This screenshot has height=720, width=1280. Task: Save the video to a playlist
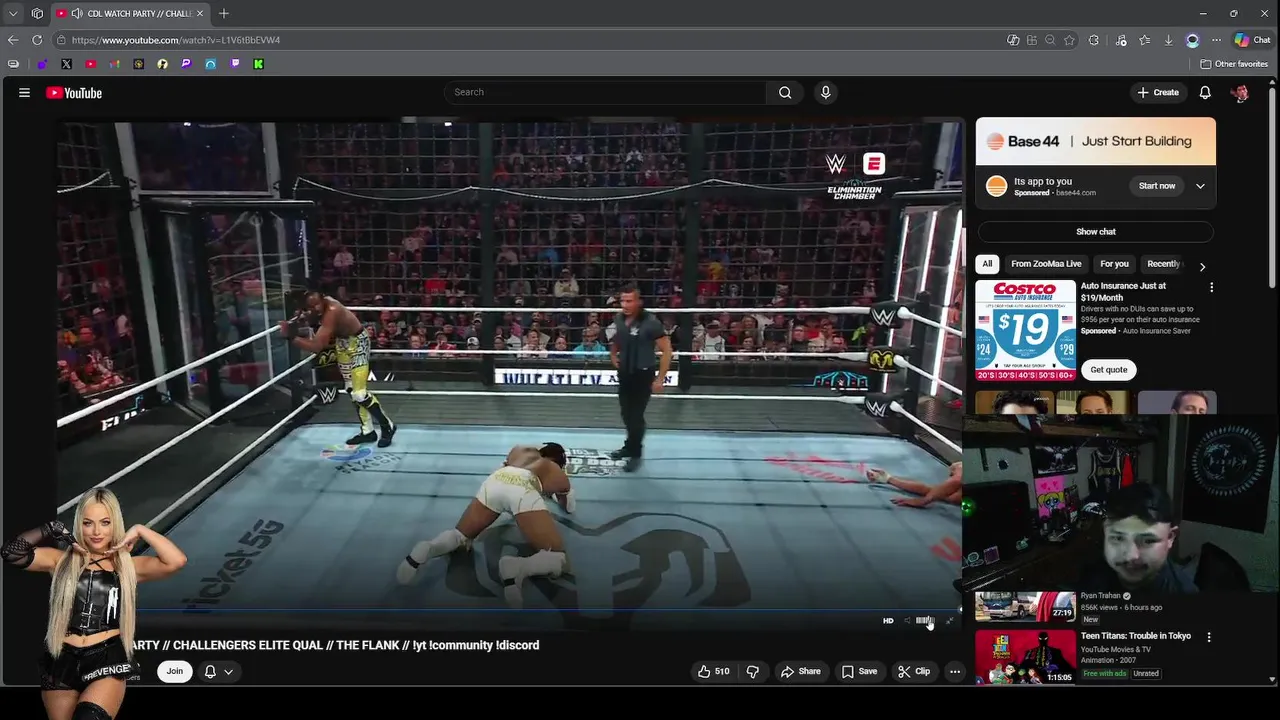click(859, 671)
